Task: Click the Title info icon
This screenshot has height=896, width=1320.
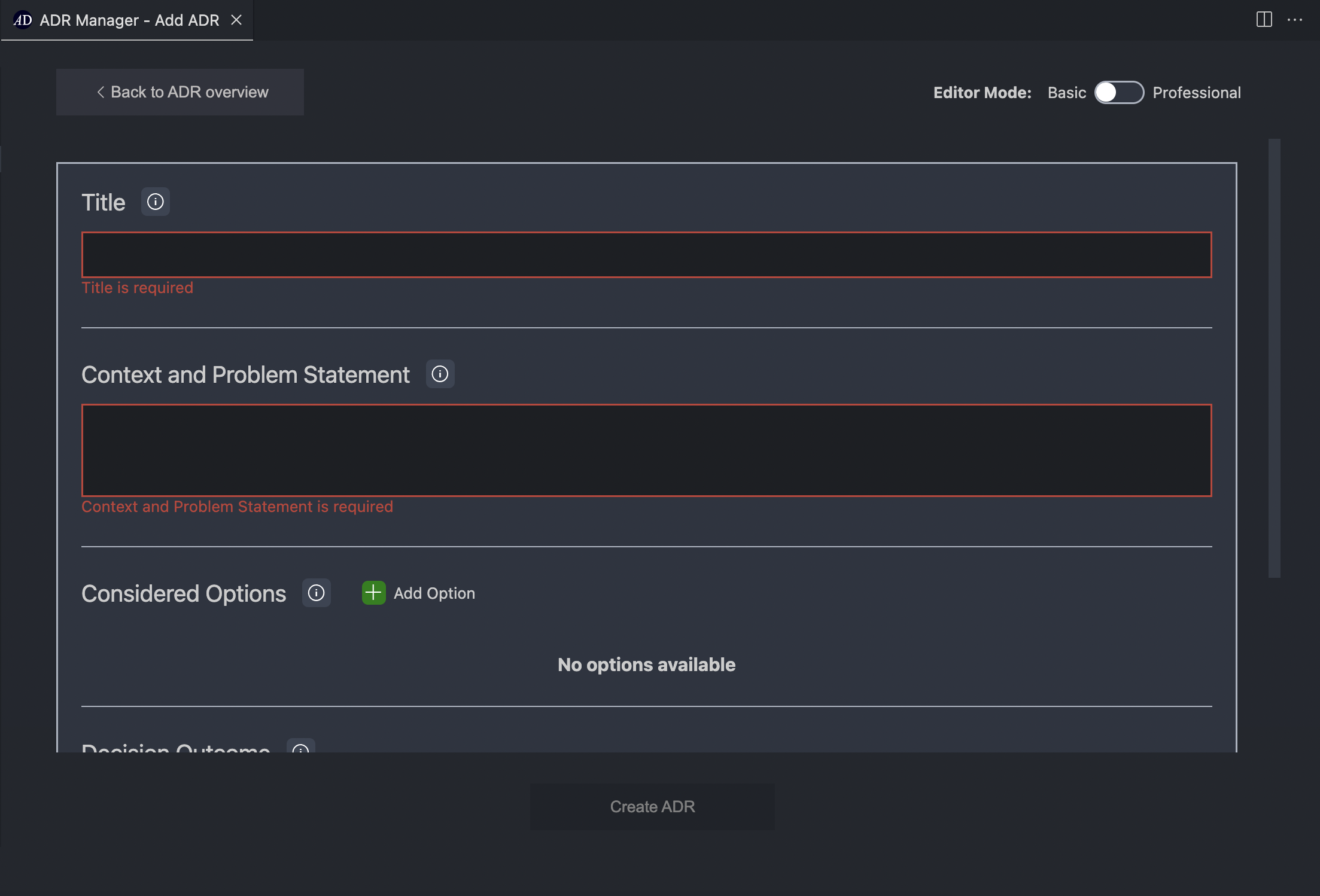Action: coord(155,202)
